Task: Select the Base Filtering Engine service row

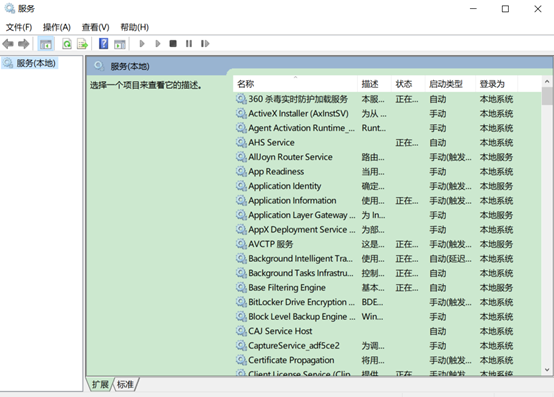Action: [x=387, y=288]
